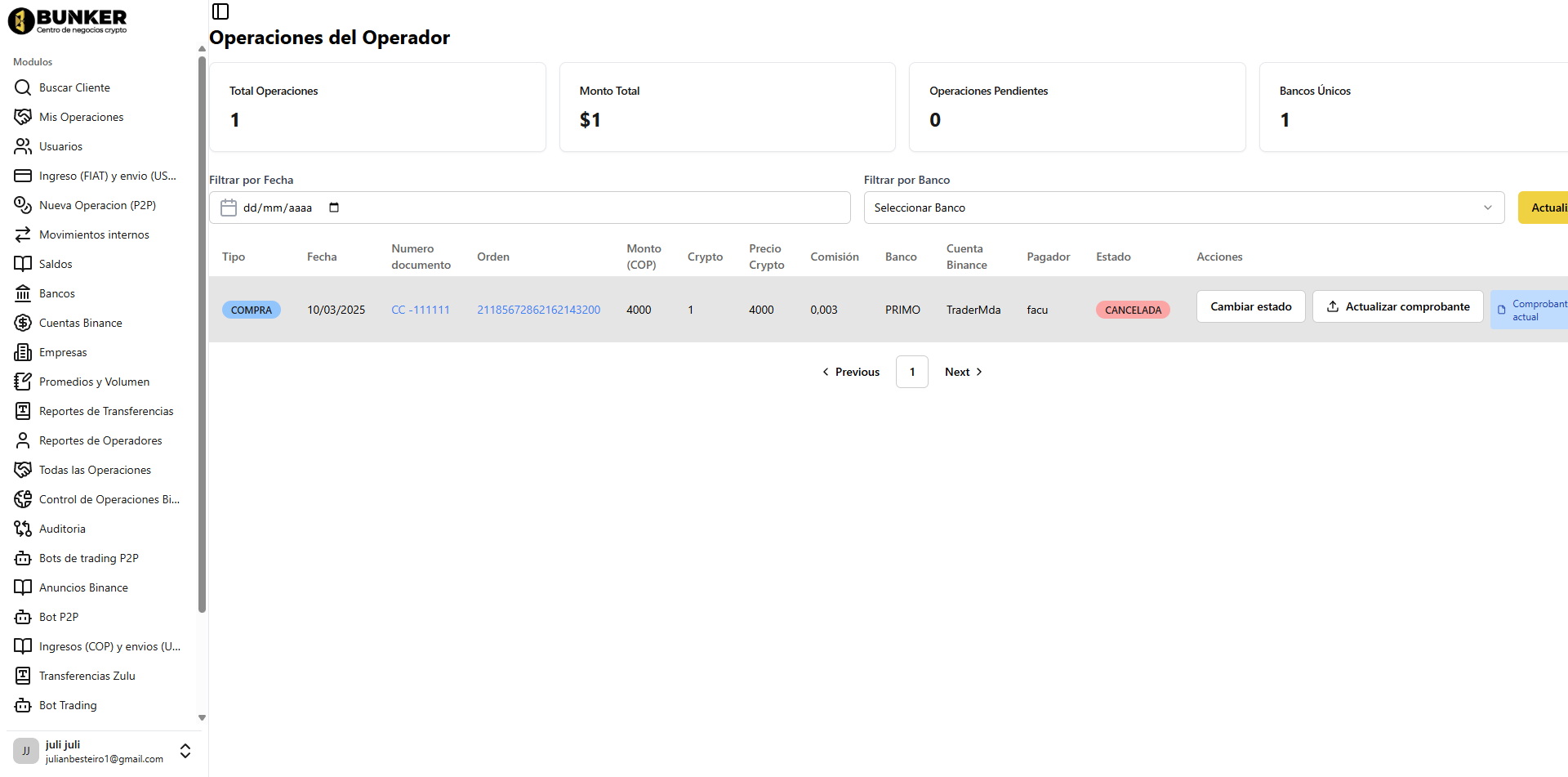
Task: Click the Bots de trading P2P robot icon
Action: click(x=23, y=558)
